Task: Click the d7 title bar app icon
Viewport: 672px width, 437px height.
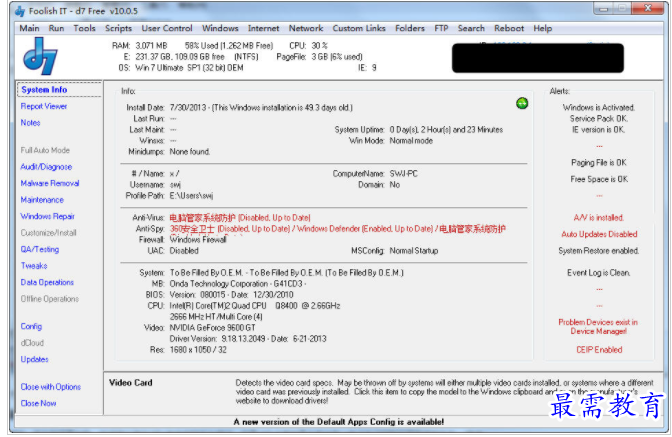Action: [20, 11]
